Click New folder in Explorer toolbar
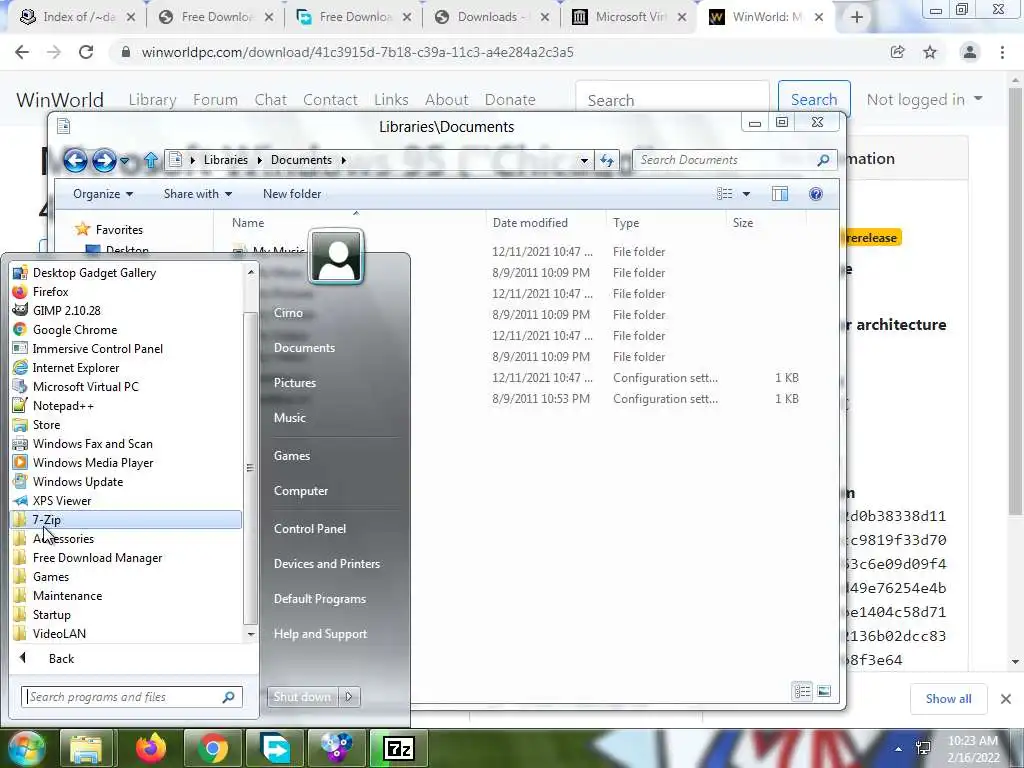Screen dimensions: 1024x768 point(292,194)
